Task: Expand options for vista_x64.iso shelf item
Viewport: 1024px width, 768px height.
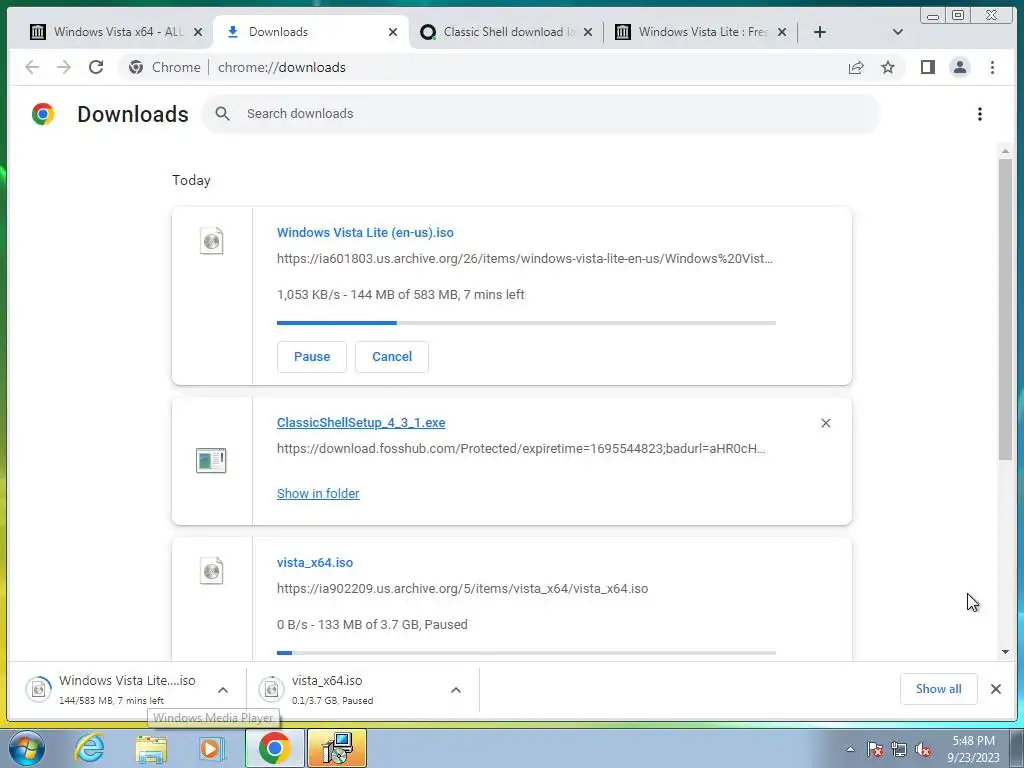Action: tap(456, 690)
